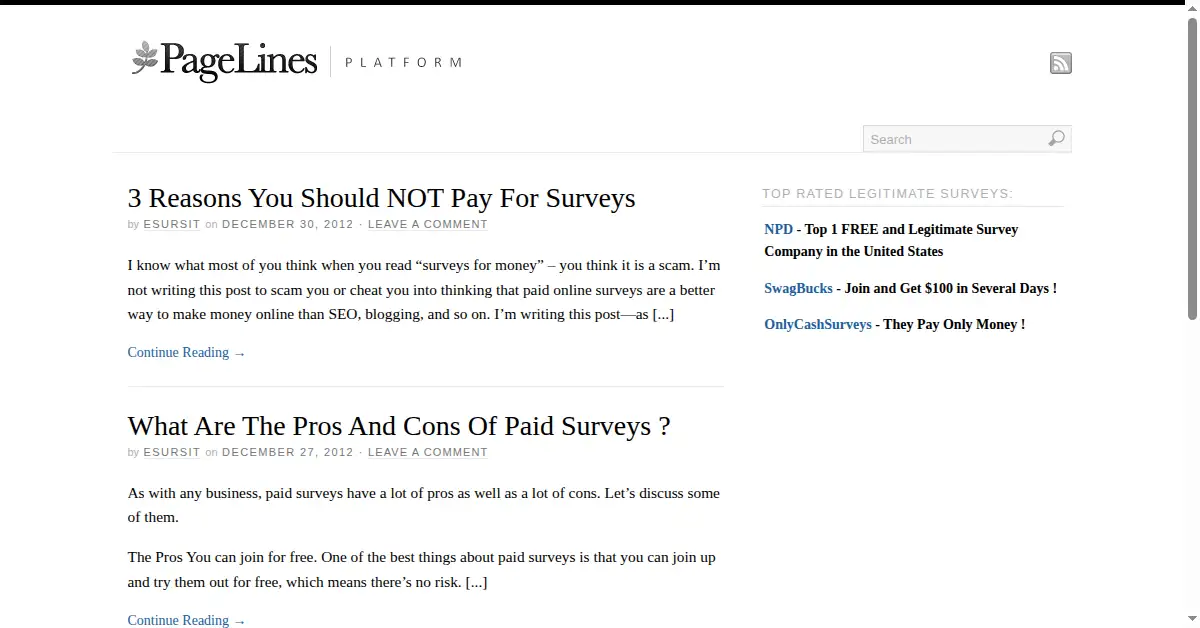Click the 'DECEMBER 27, 2012' date text

[288, 452]
